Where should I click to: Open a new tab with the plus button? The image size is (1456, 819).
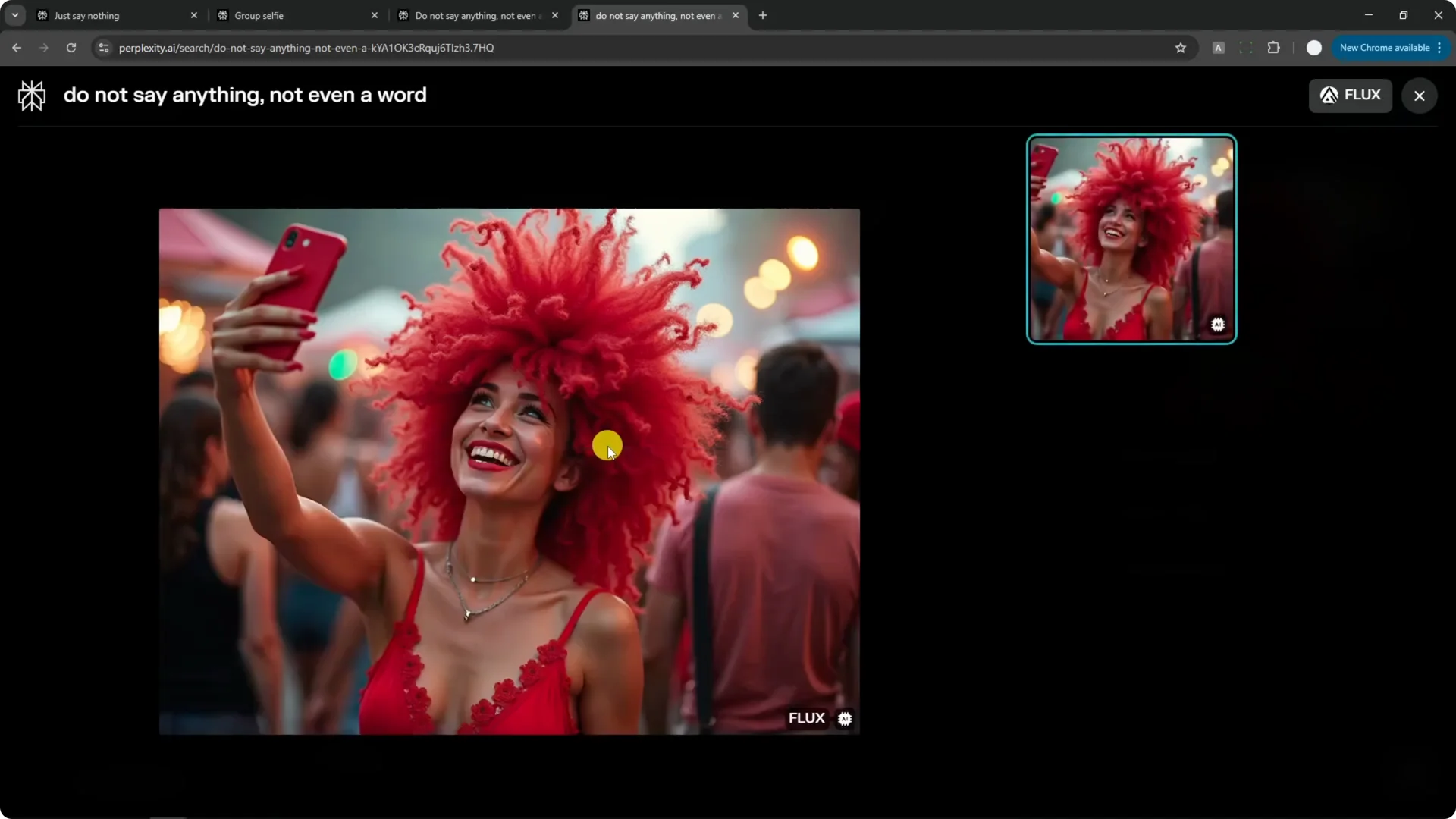click(762, 15)
